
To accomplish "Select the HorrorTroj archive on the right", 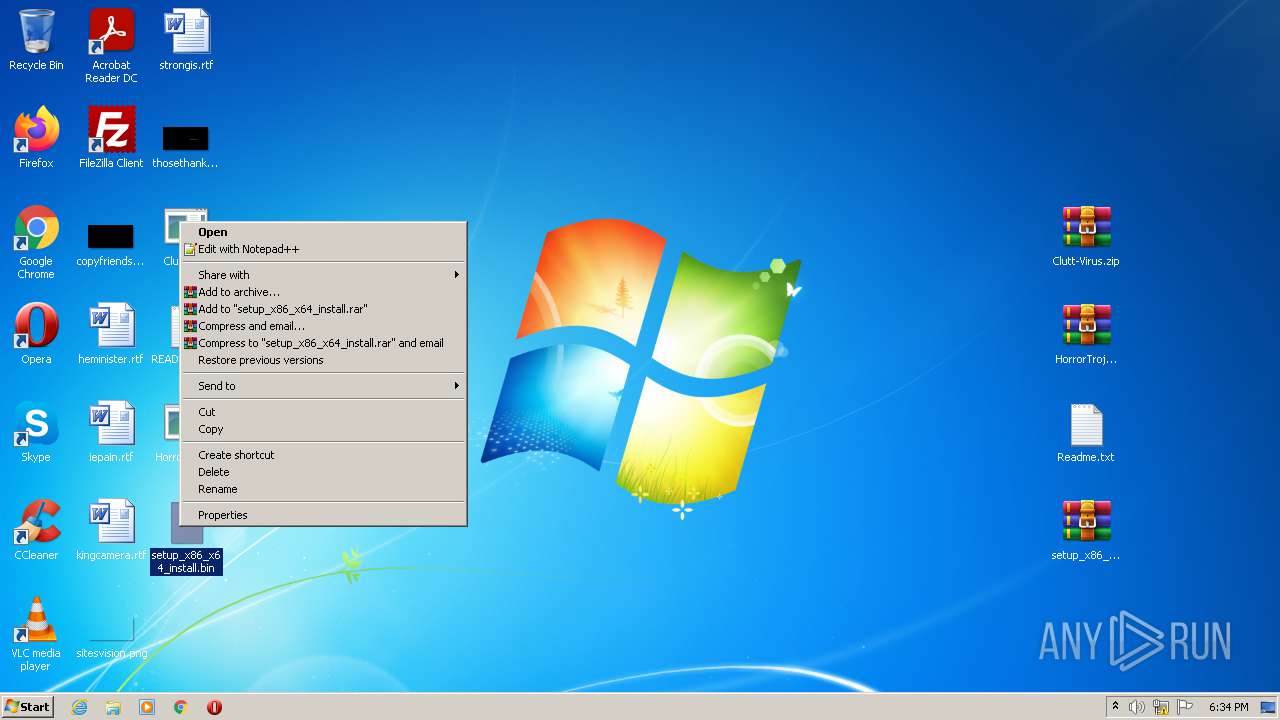I will 1086,334.
